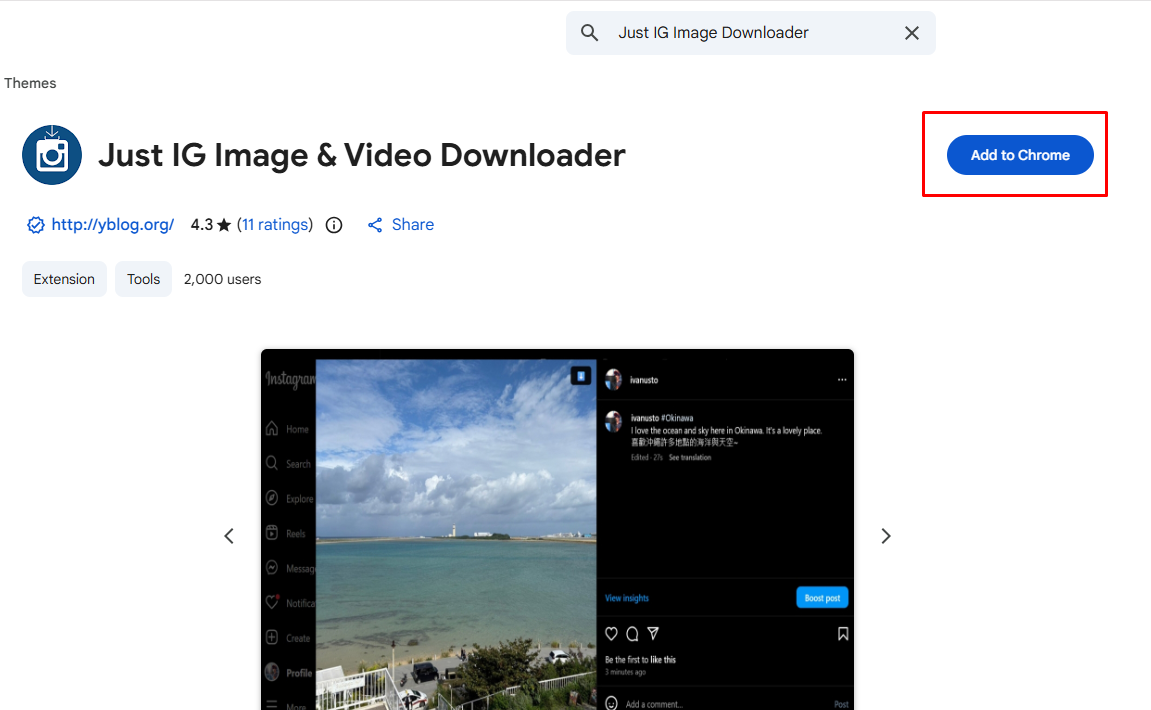Click the verified publisher badge beside the website link
This screenshot has height=710, width=1151.
point(36,224)
